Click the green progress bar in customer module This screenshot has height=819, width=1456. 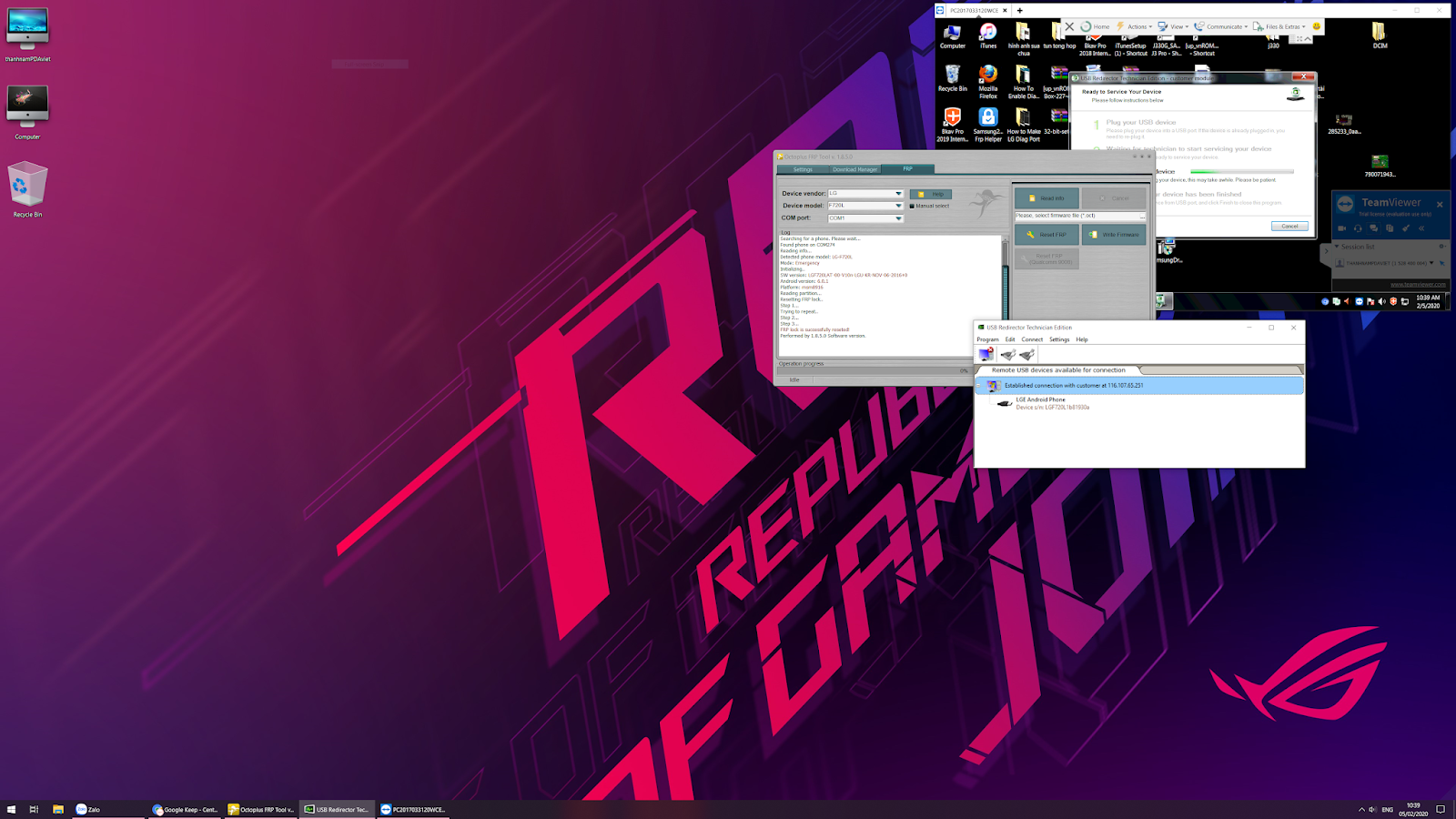pyautogui.click(x=1241, y=171)
